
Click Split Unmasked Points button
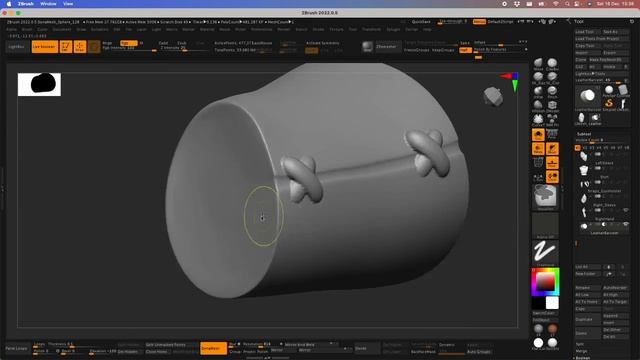171,344
